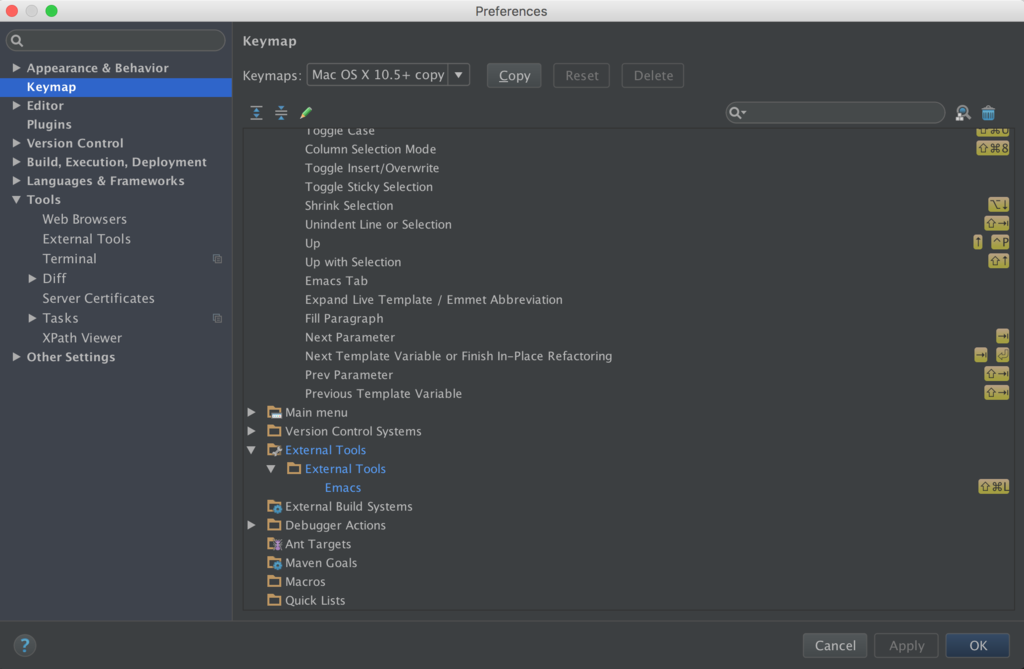Click the green pencil Edit Shortcut icon
Viewport: 1024px width, 669px height.
click(306, 112)
